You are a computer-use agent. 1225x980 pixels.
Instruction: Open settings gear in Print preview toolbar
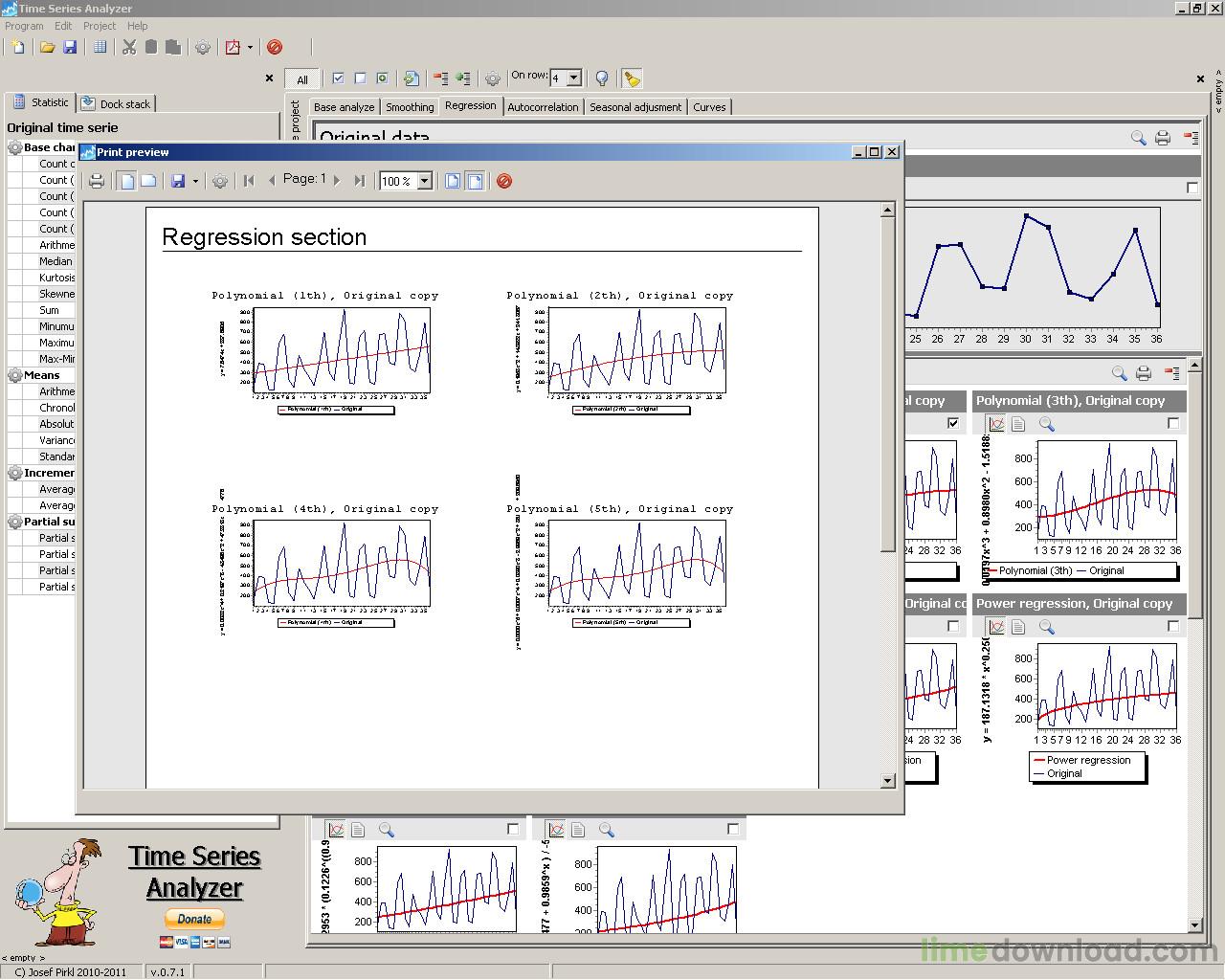tap(220, 181)
